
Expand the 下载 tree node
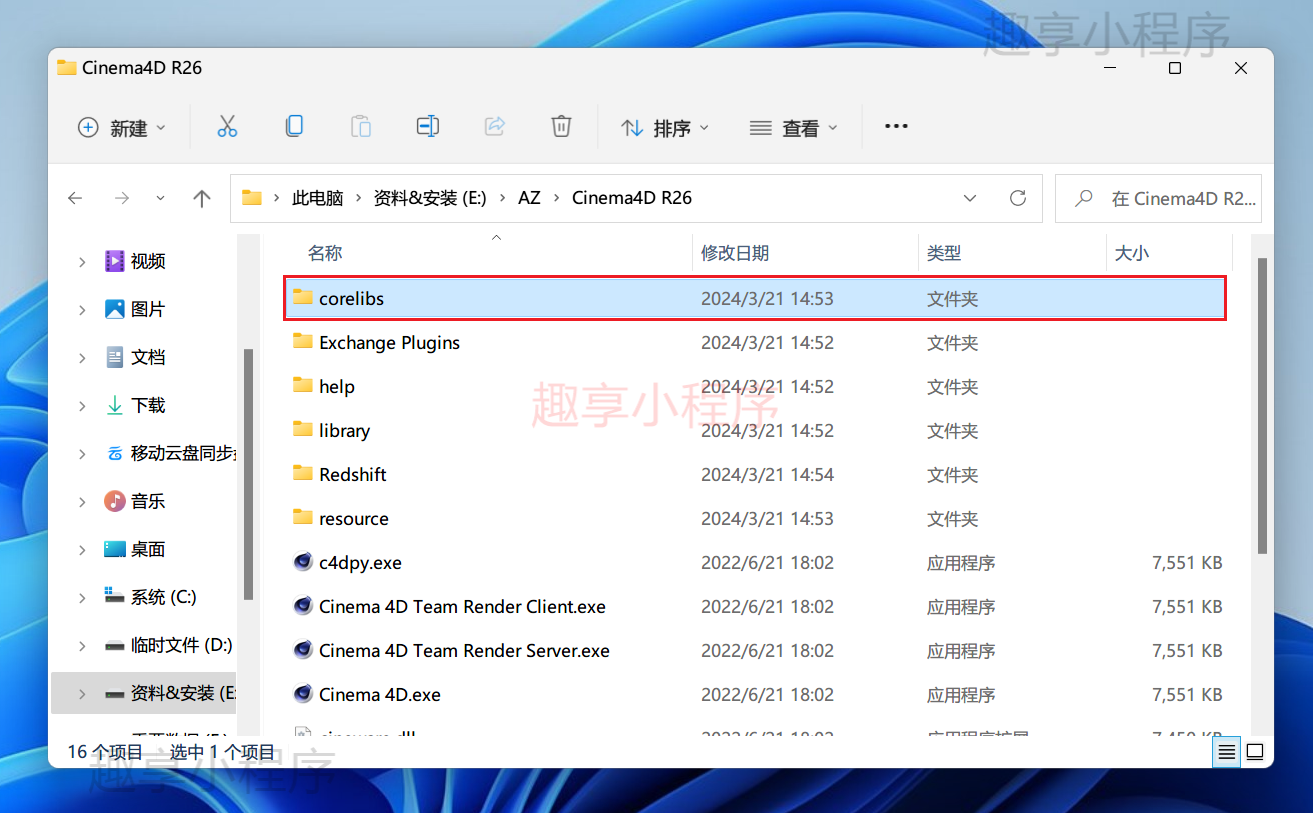pyautogui.click(x=82, y=405)
